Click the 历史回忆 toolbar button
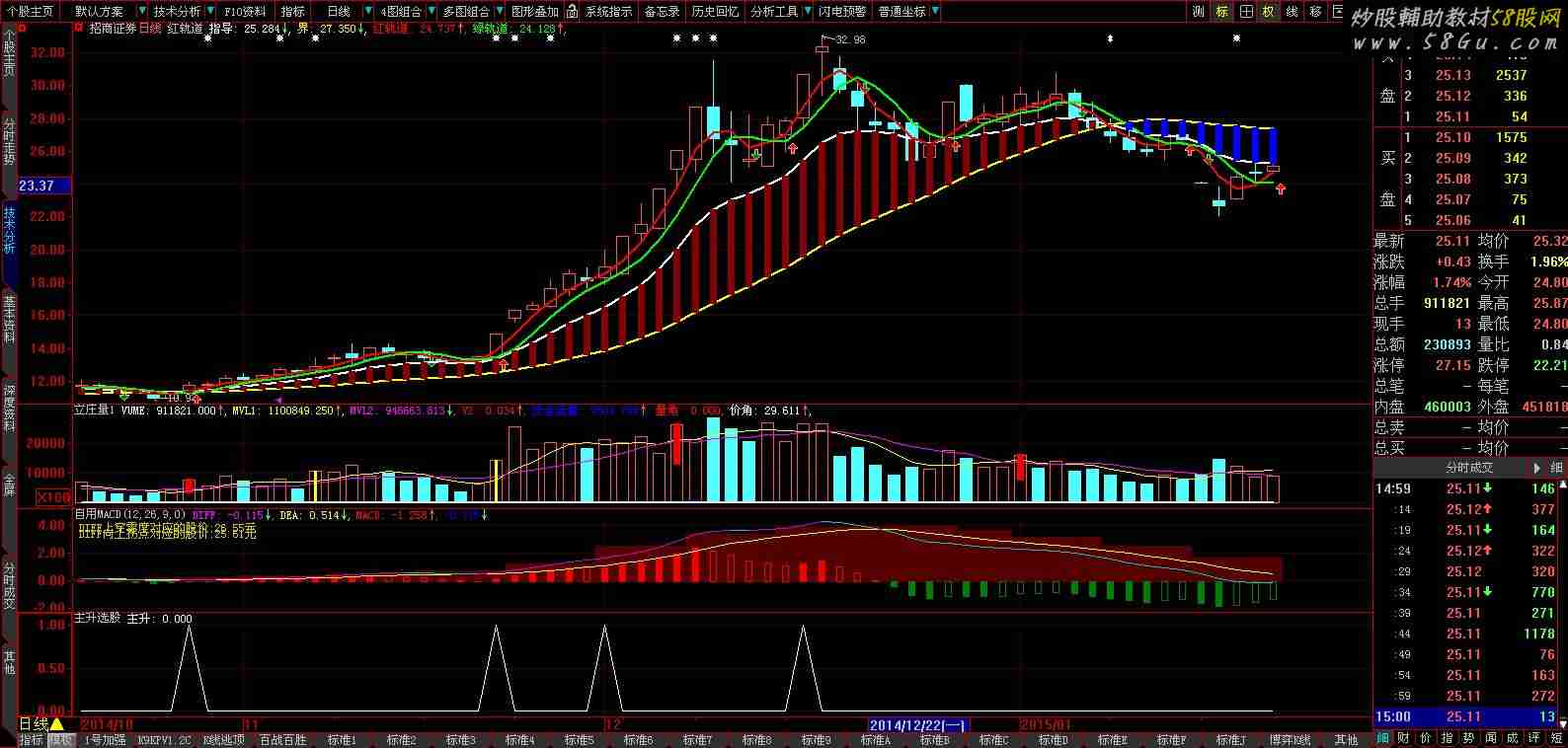Screen dimensions: 1568x748 click(x=715, y=12)
